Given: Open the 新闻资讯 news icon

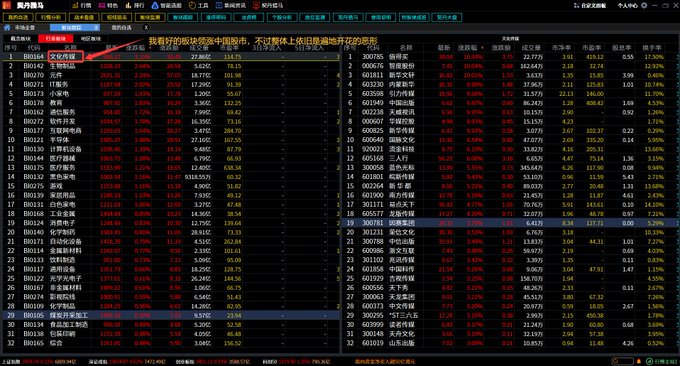Looking at the screenshot, I should pos(219,6).
